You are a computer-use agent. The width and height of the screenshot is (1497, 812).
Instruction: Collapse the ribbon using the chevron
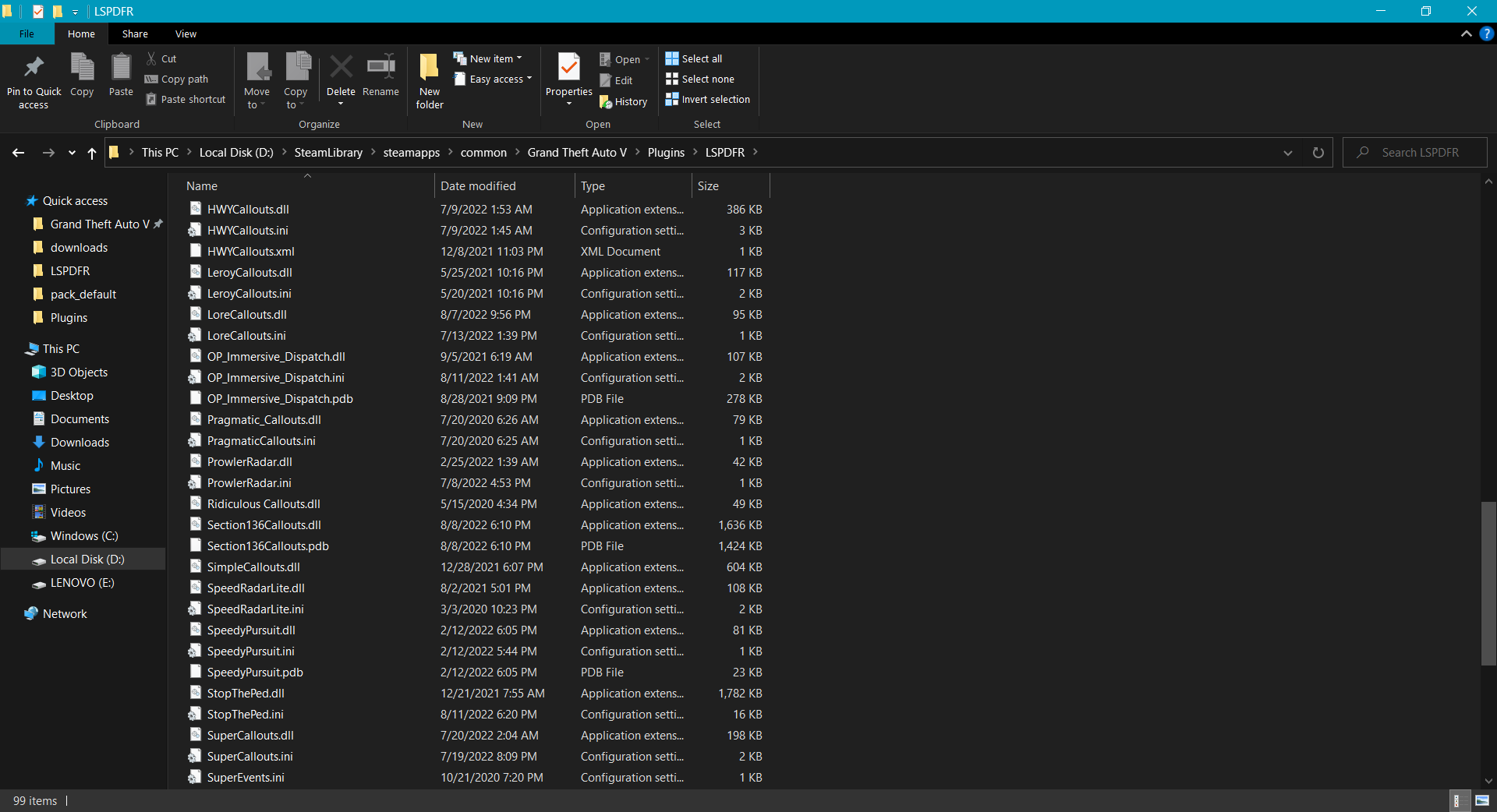pos(1466,34)
